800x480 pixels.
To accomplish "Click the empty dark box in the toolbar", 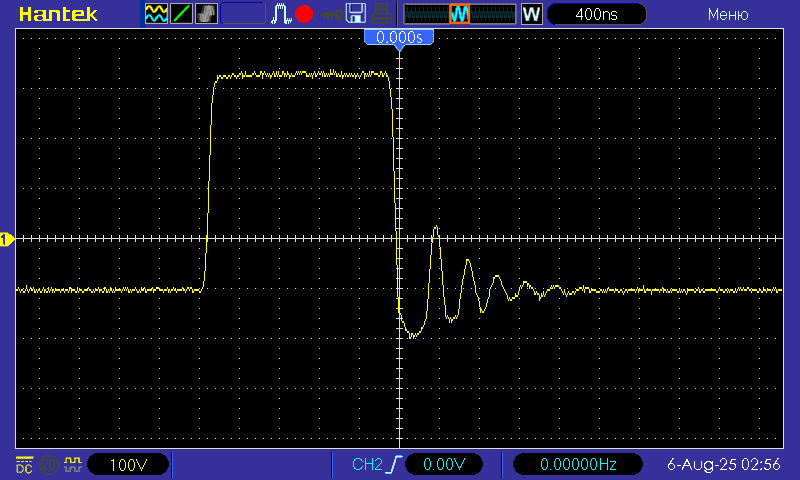I will [243, 14].
